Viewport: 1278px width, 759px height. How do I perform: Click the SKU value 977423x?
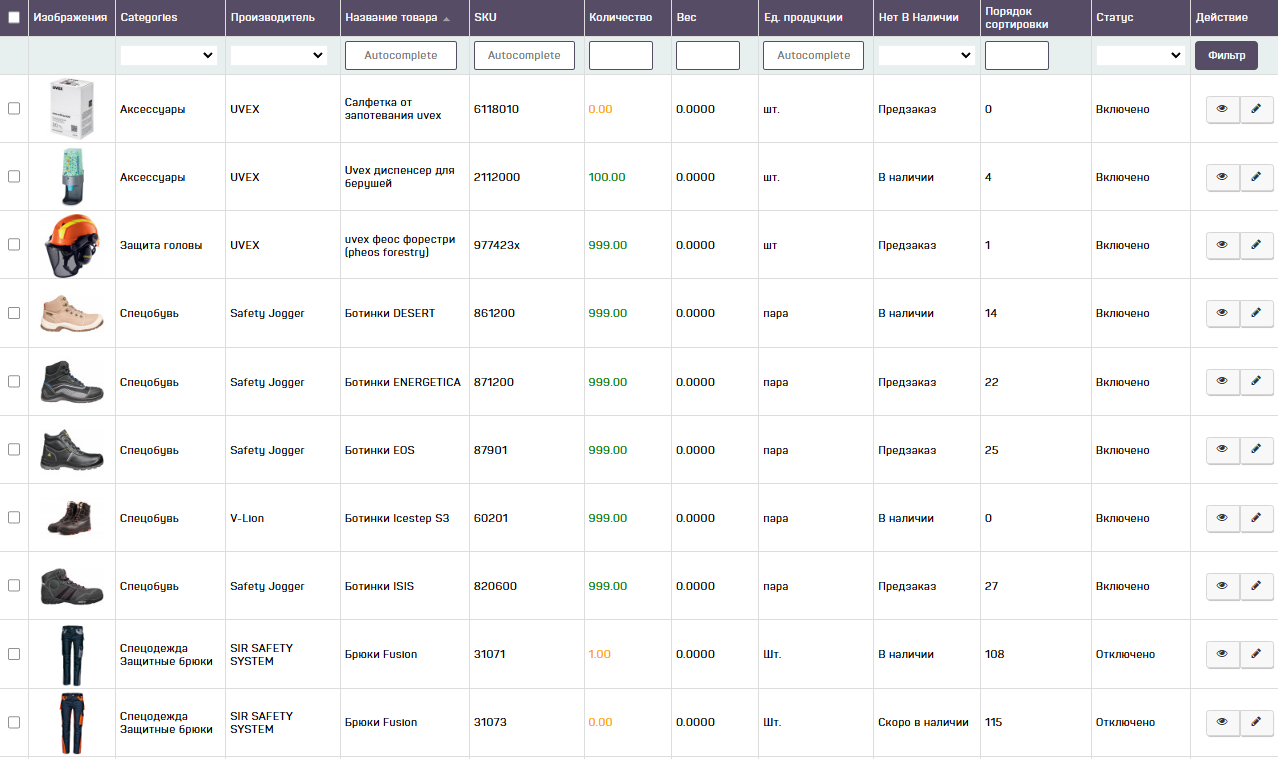tap(497, 245)
